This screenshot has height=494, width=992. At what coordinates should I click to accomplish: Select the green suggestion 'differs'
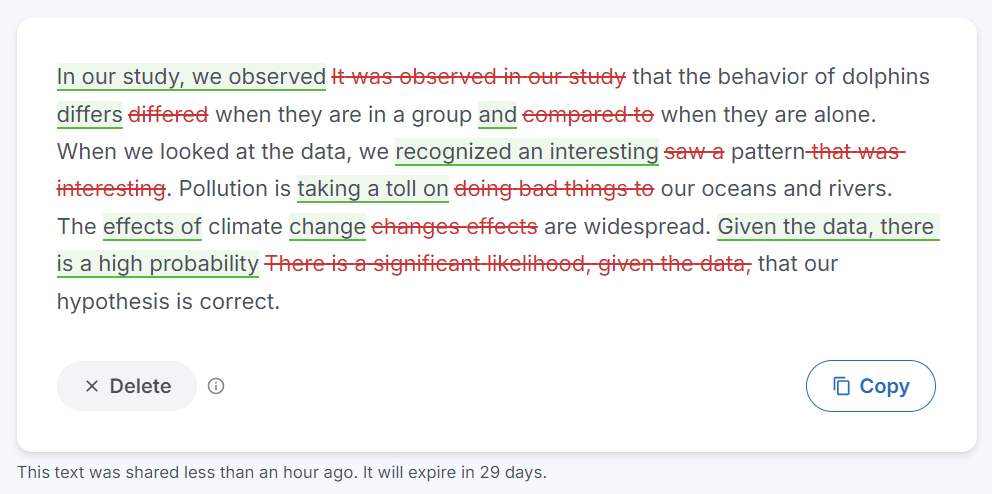(x=90, y=115)
